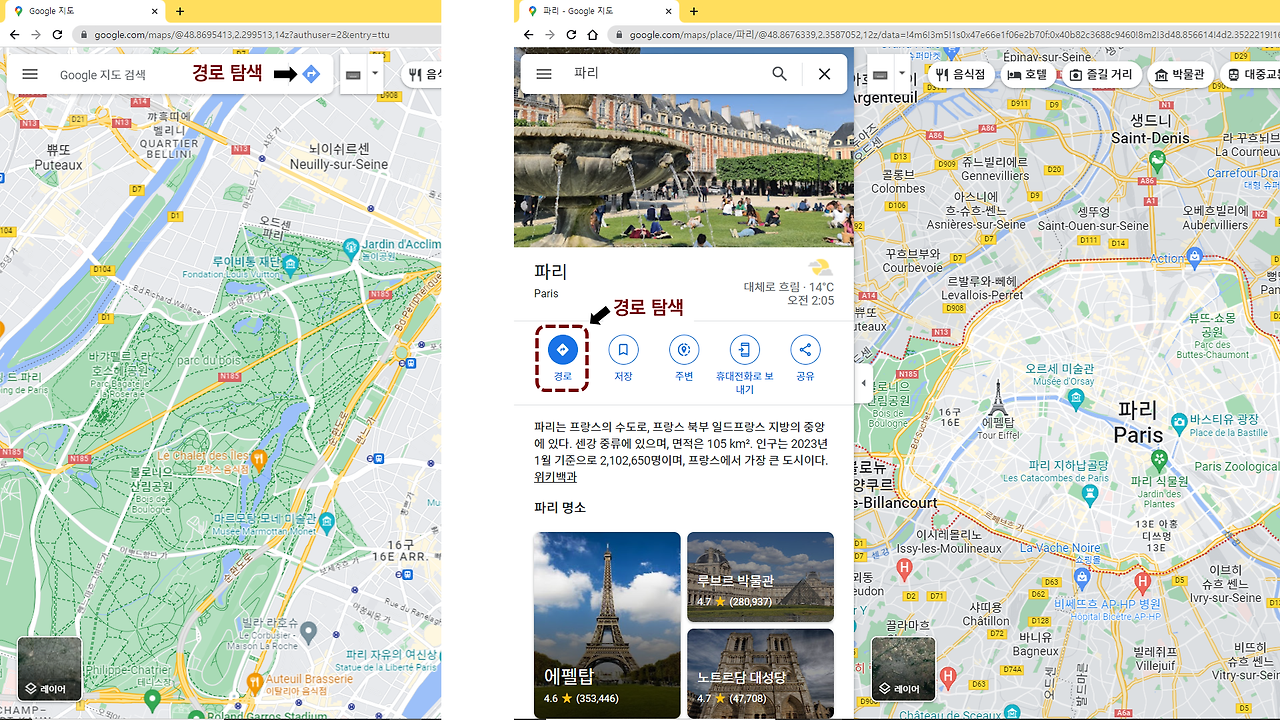Click the 주변 nearby button
The height and width of the screenshot is (720, 1280).
[x=684, y=357]
